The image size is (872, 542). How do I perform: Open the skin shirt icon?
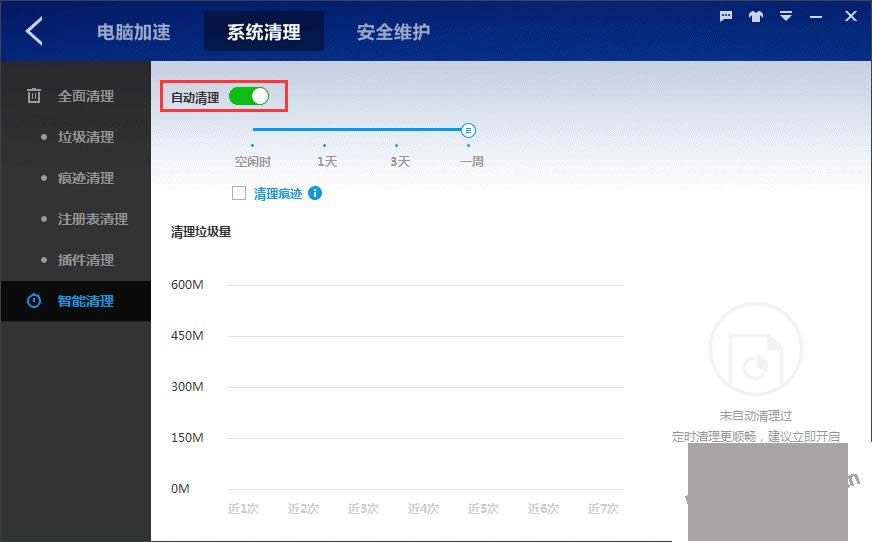[x=756, y=16]
